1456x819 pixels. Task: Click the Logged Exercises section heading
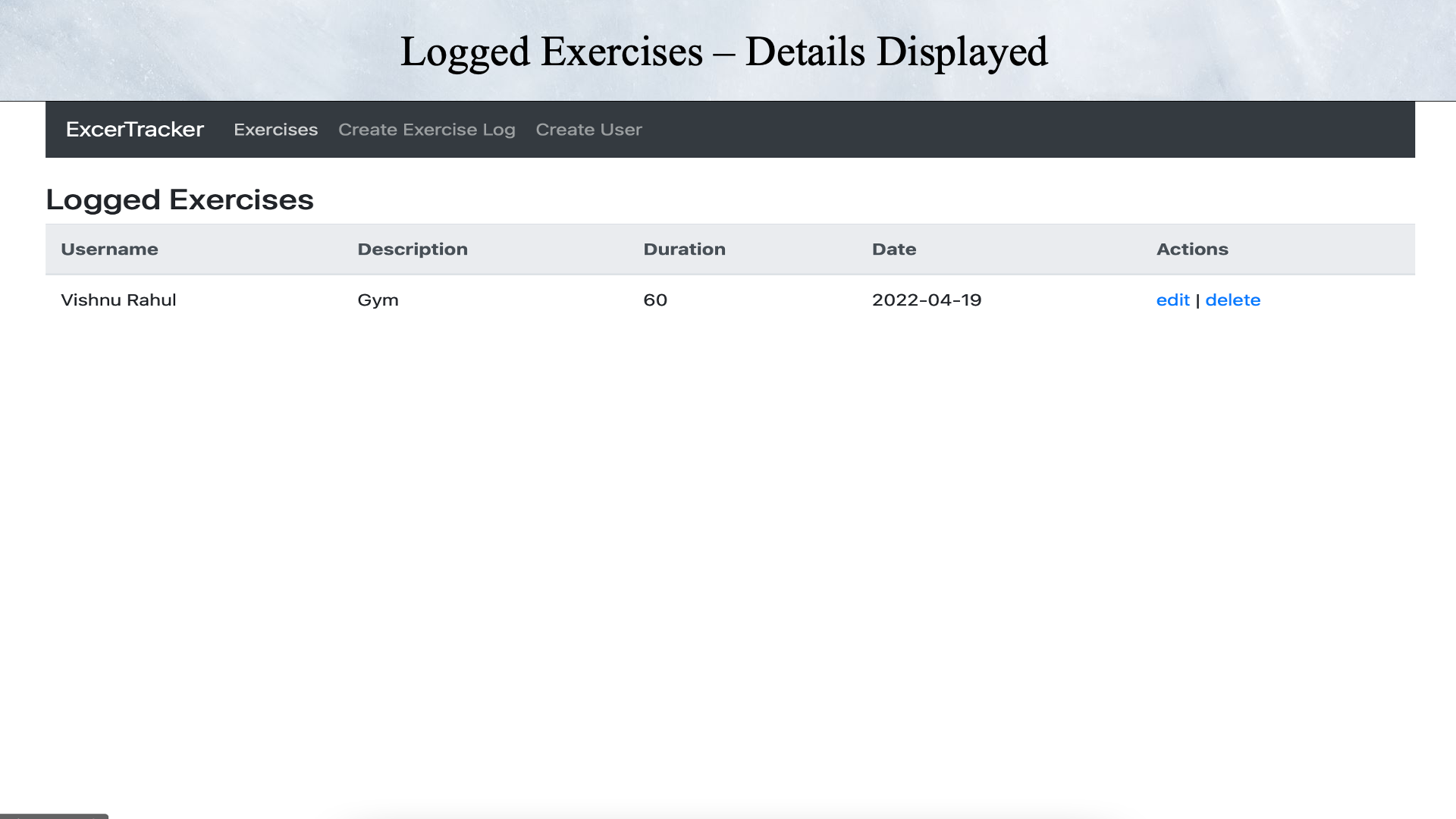180,200
